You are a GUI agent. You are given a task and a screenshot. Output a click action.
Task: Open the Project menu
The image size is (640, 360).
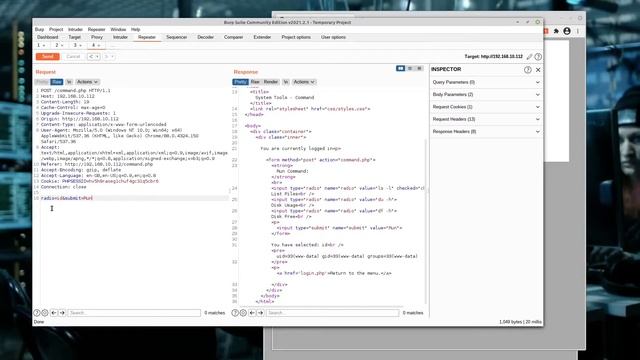(56, 30)
